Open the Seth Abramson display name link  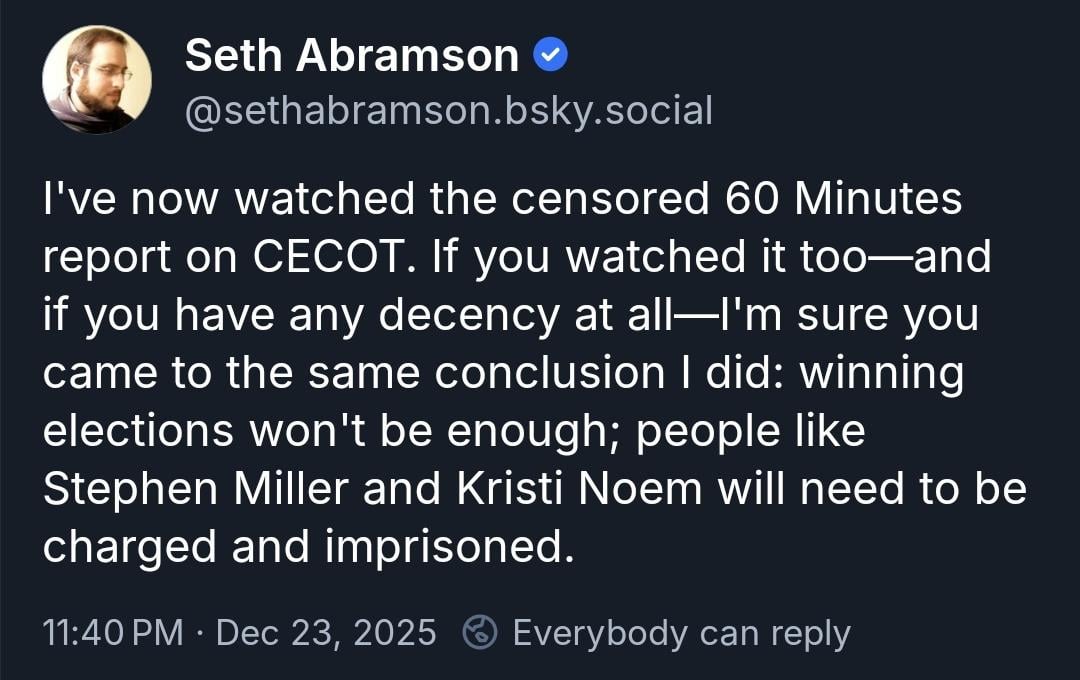pyautogui.click(x=352, y=57)
